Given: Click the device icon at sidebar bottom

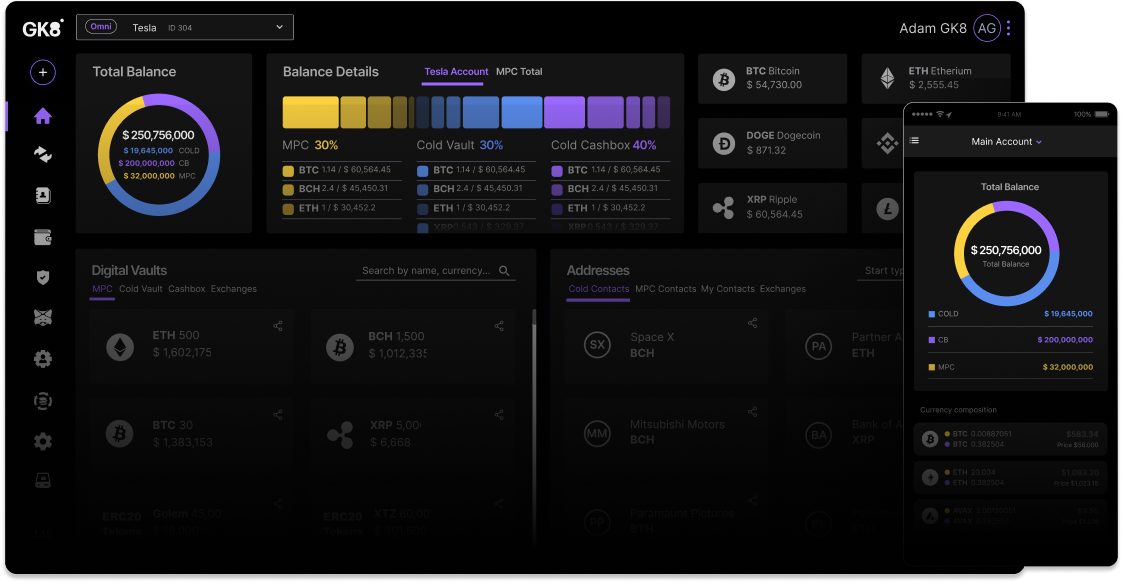Looking at the screenshot, I should (43, 481).
